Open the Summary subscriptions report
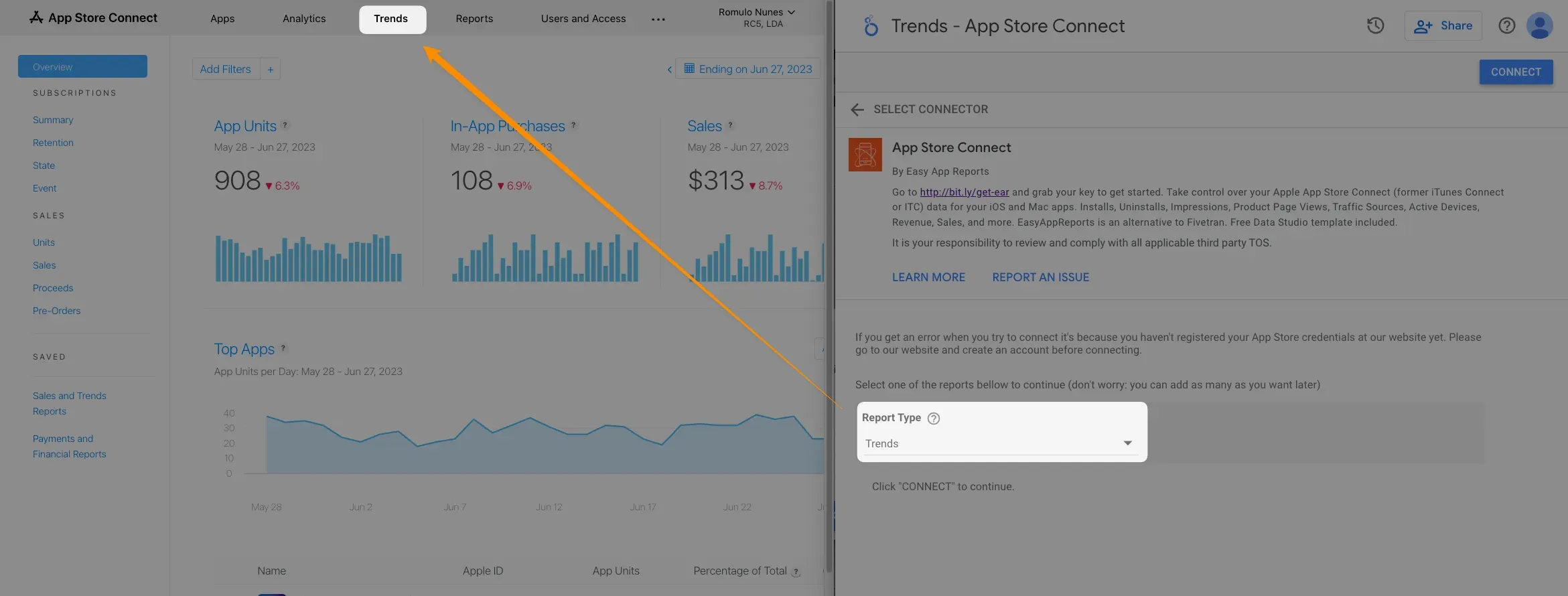Viewport: 1568px width, 596px height. 53,120
